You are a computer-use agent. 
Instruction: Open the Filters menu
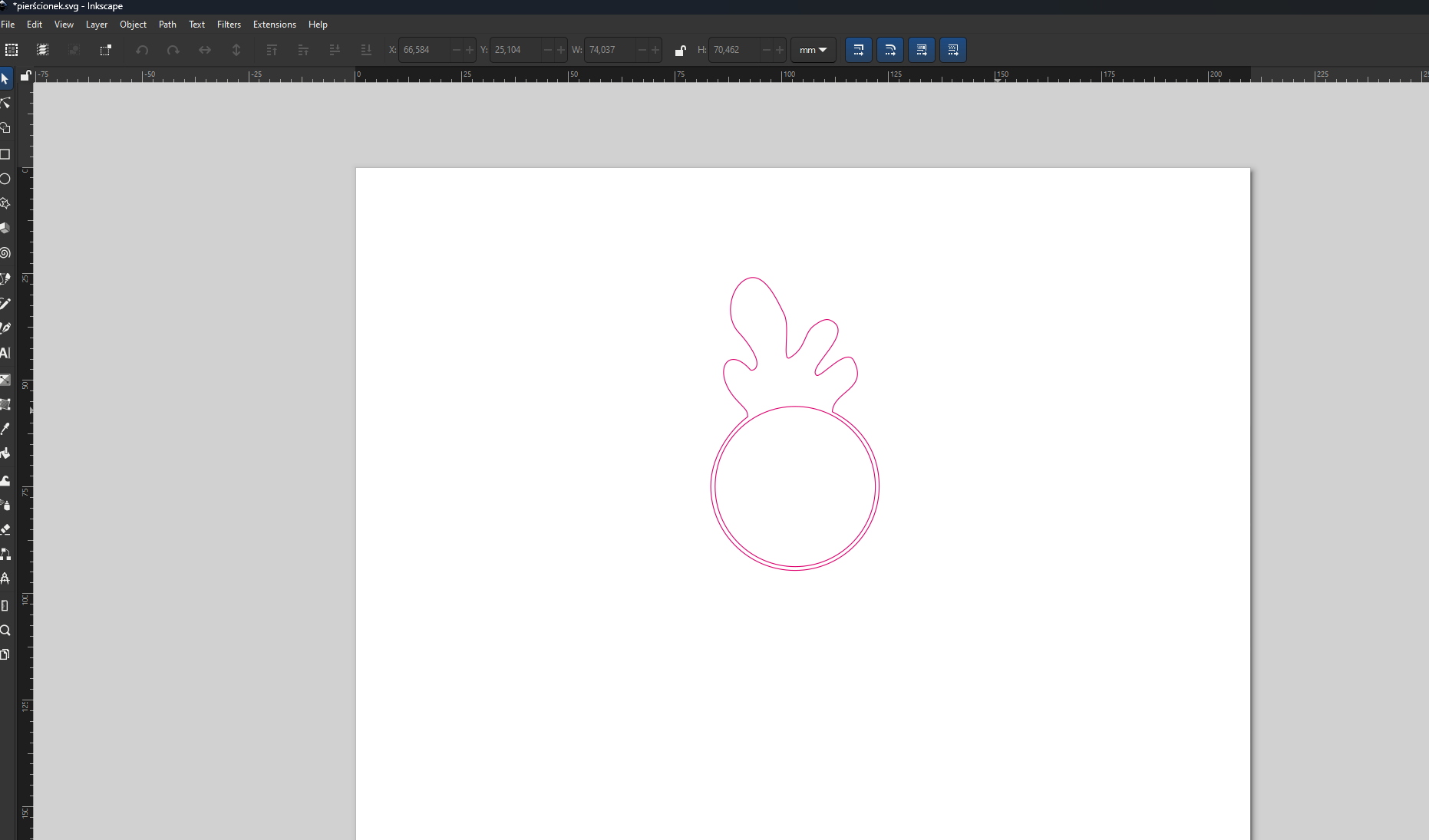(229, 25)
